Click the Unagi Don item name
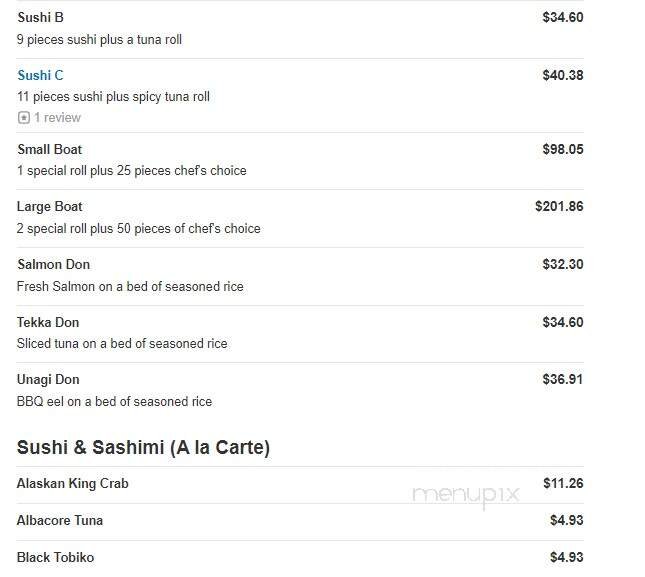645x577 pixels. pyautogui.click(x=48, y=379)
